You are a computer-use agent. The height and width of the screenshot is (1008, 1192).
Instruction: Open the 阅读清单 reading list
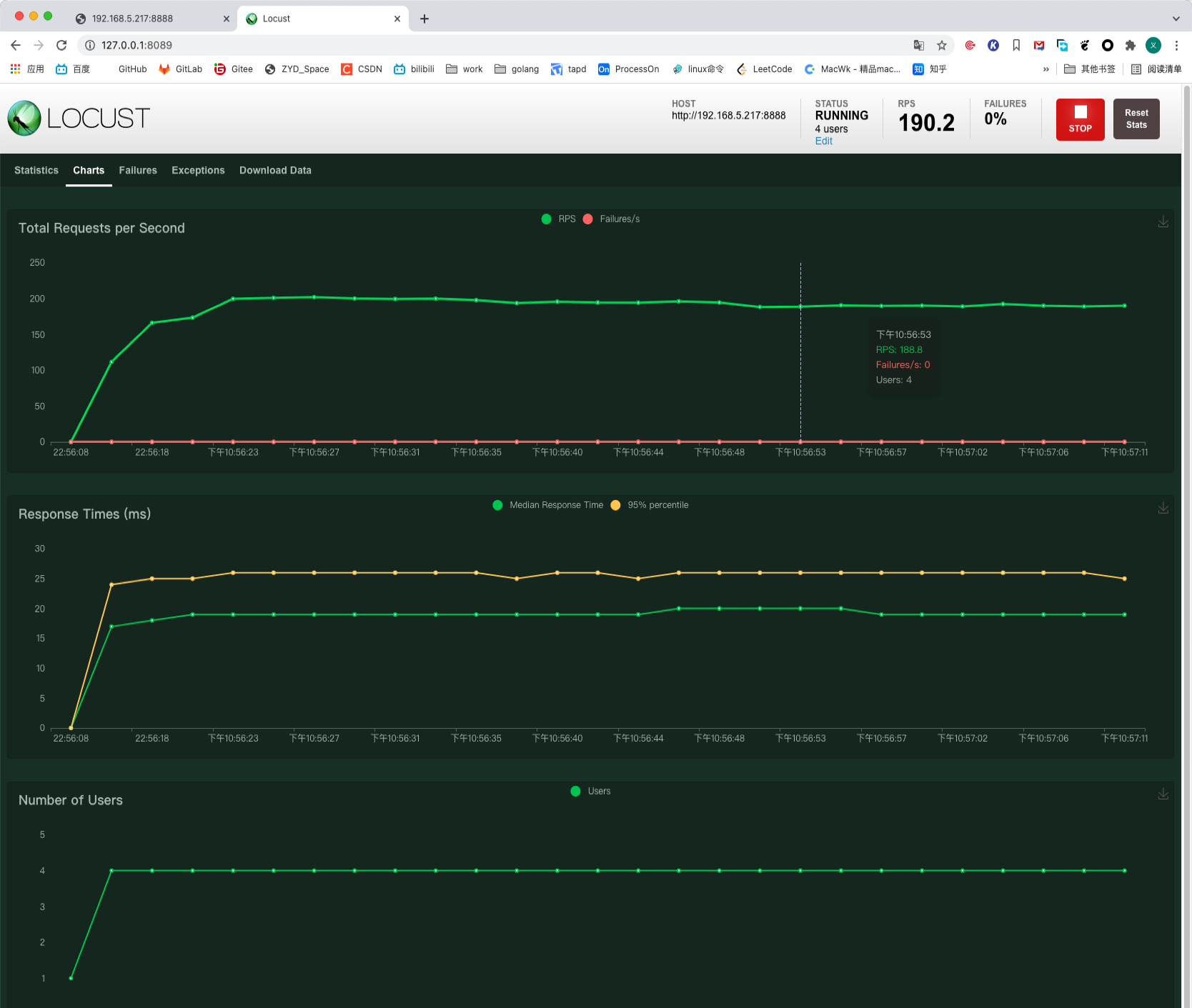1156,69
